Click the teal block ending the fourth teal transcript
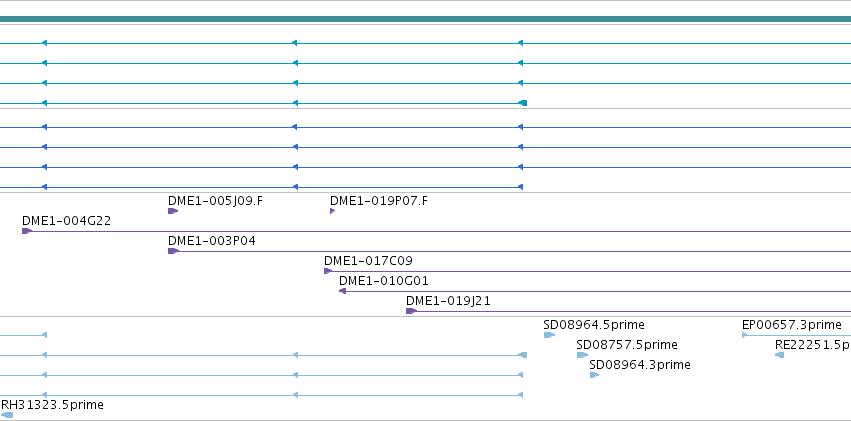Screen dimensions: 851x421 (523, 103)
